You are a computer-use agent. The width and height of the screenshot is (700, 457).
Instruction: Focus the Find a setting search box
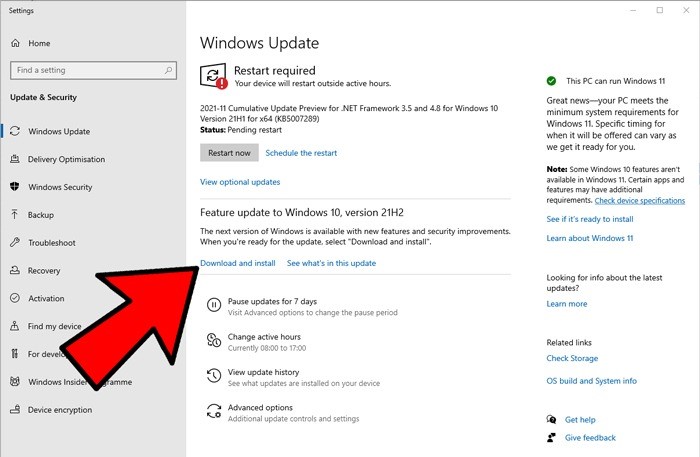pos(93,70)
